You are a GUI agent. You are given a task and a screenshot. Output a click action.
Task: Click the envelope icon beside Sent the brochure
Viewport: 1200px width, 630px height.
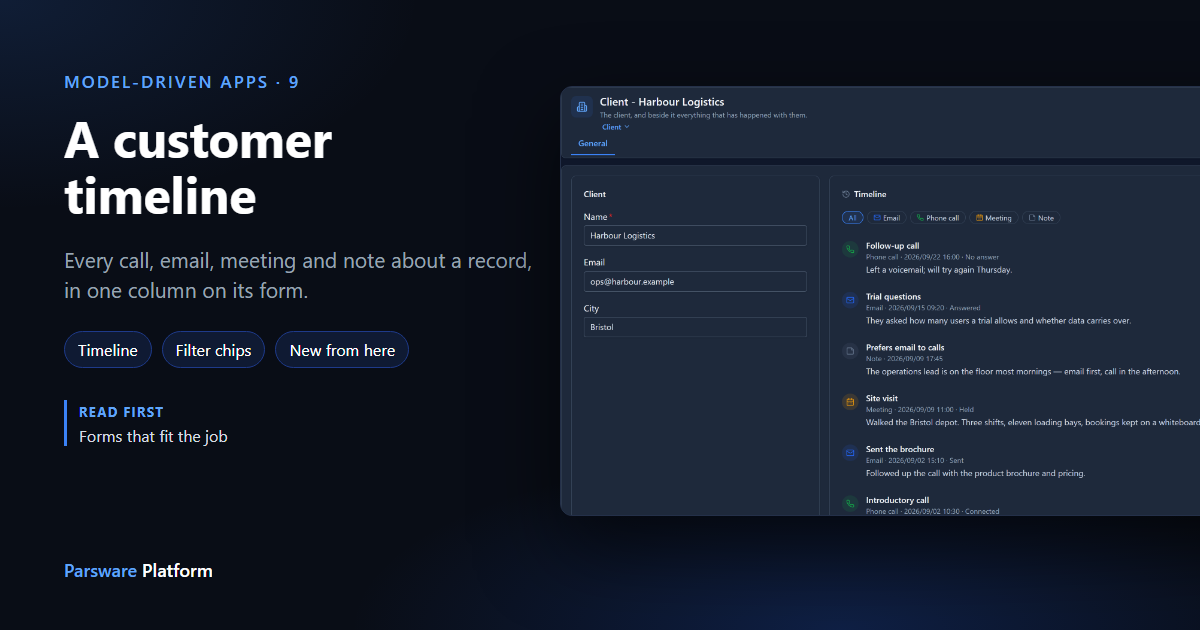point(850,453)
